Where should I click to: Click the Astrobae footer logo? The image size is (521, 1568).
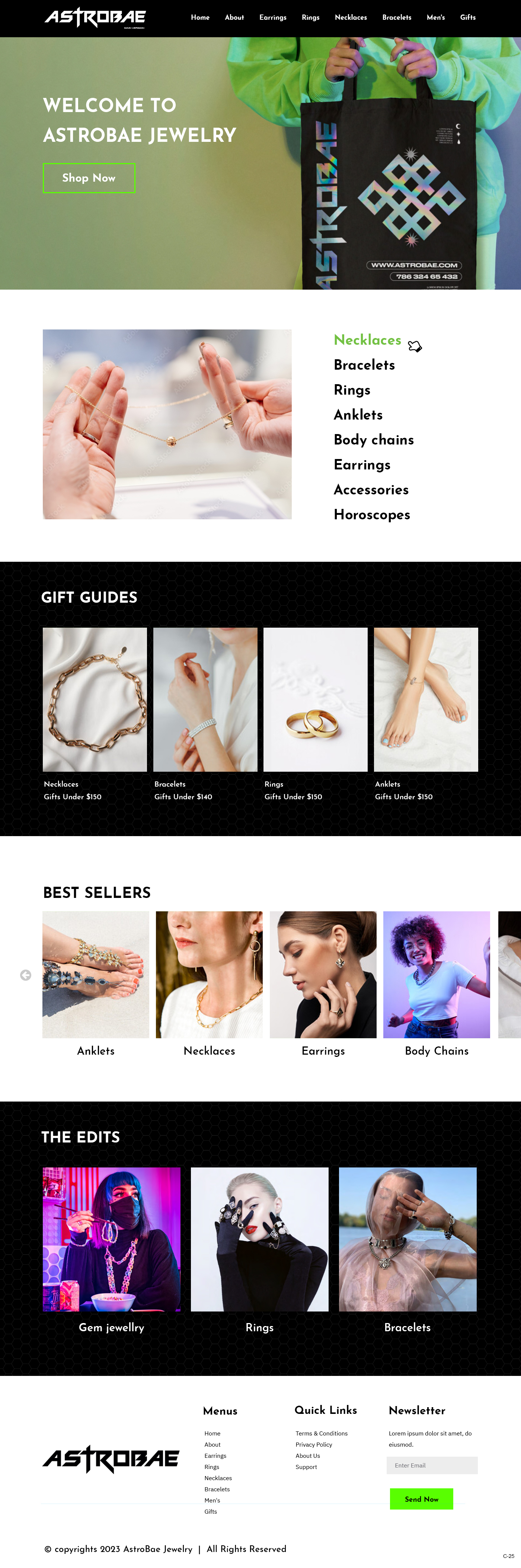111,1459
